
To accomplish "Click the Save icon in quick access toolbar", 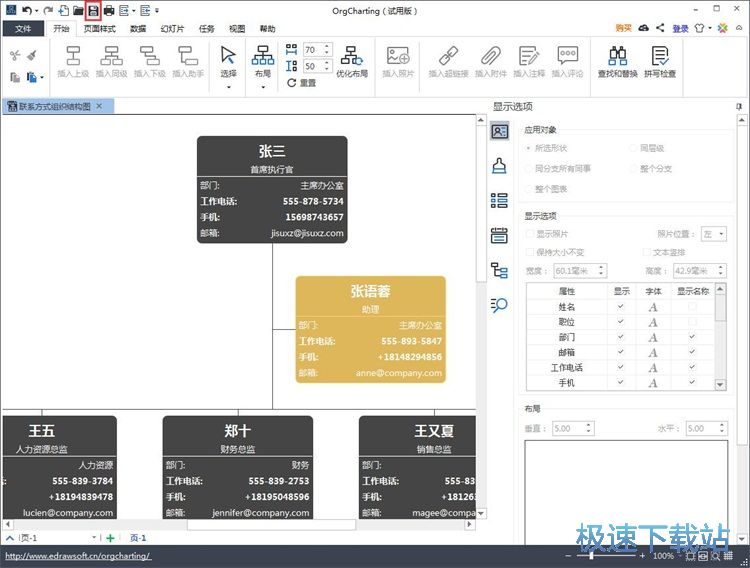I will 93,10.
